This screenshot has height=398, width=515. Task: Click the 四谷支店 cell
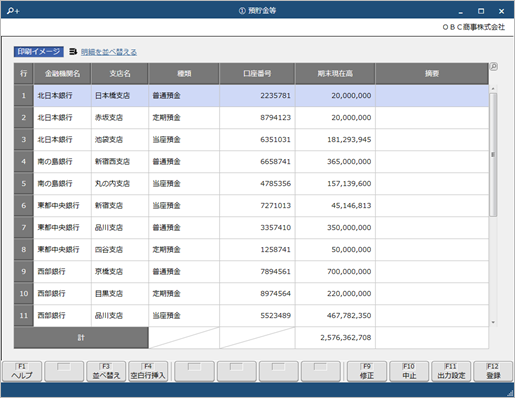click(120, 250)
